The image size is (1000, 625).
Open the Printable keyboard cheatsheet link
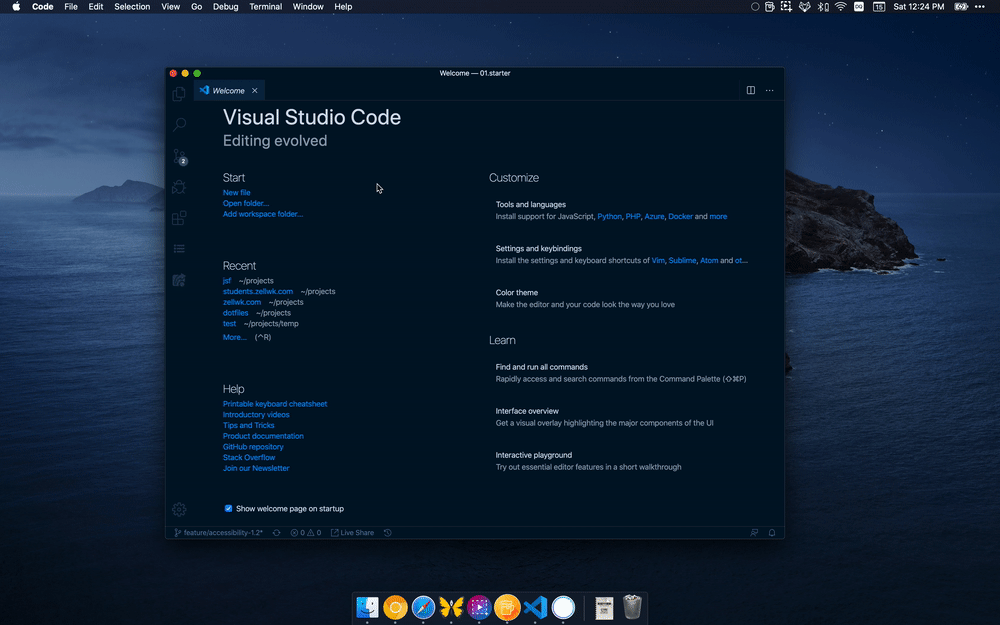click(x=275, y=403)
